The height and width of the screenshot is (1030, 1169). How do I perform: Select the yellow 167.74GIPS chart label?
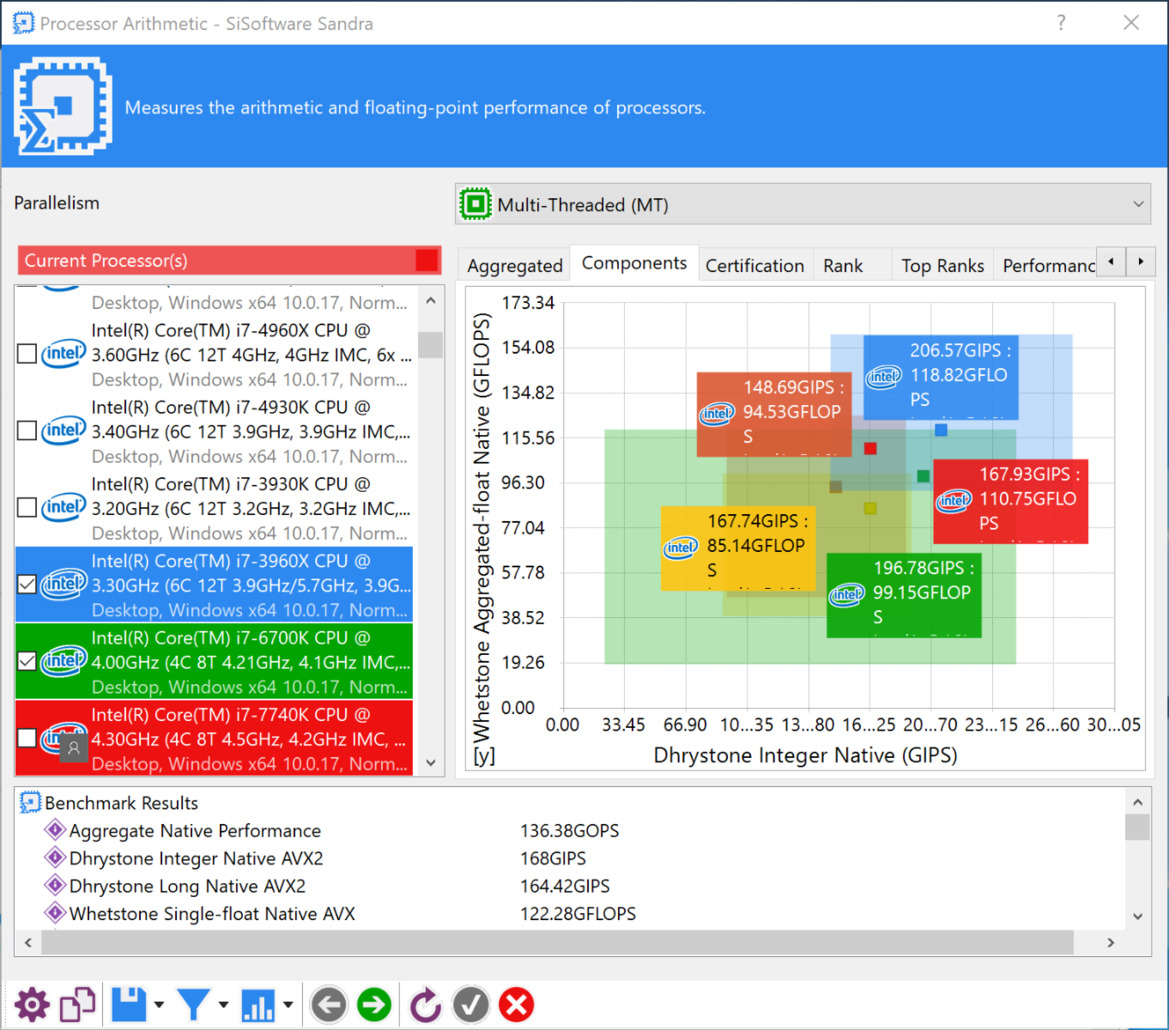tap(738, 548)
